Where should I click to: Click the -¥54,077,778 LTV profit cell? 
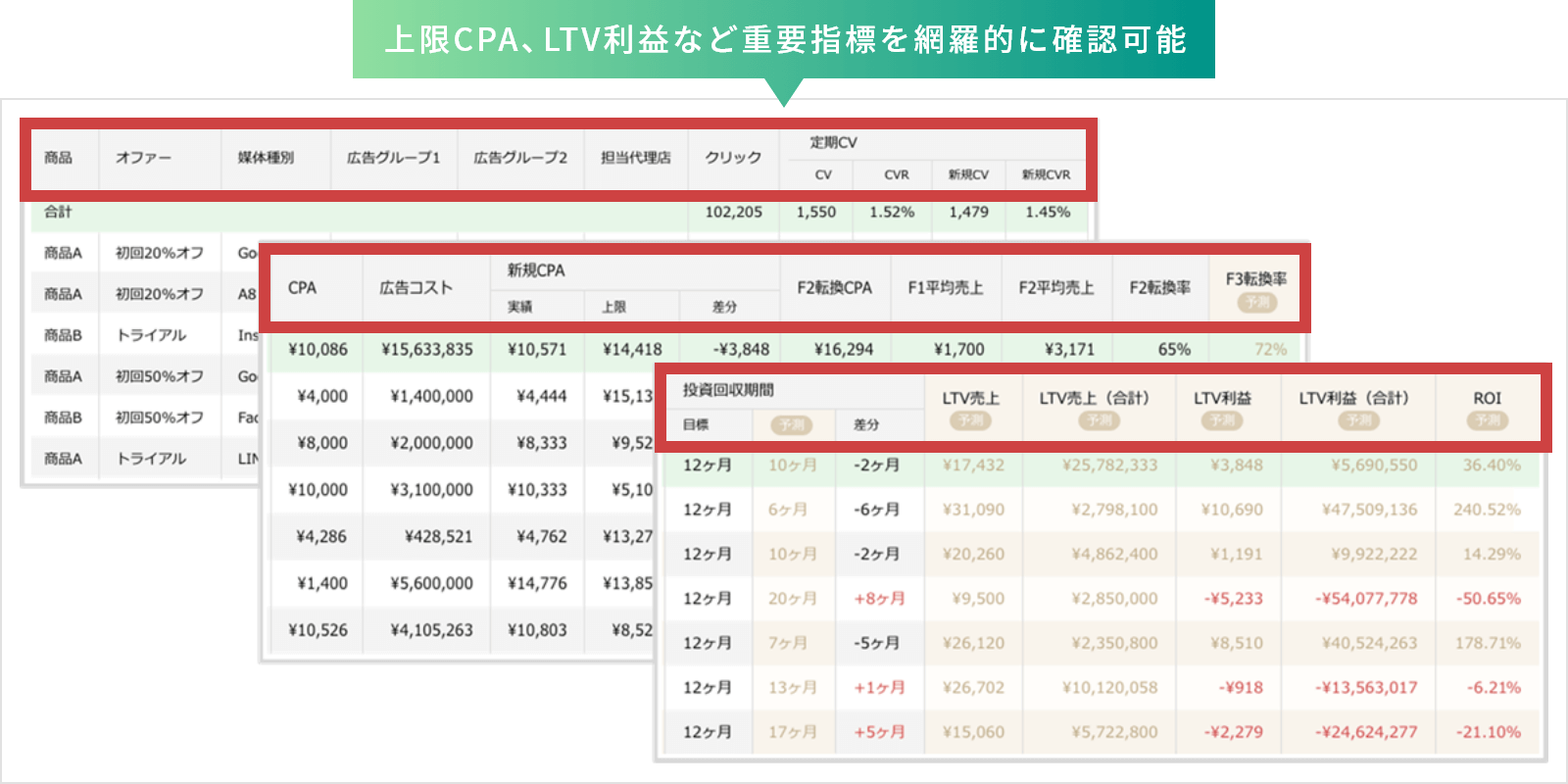point(1366,599)
